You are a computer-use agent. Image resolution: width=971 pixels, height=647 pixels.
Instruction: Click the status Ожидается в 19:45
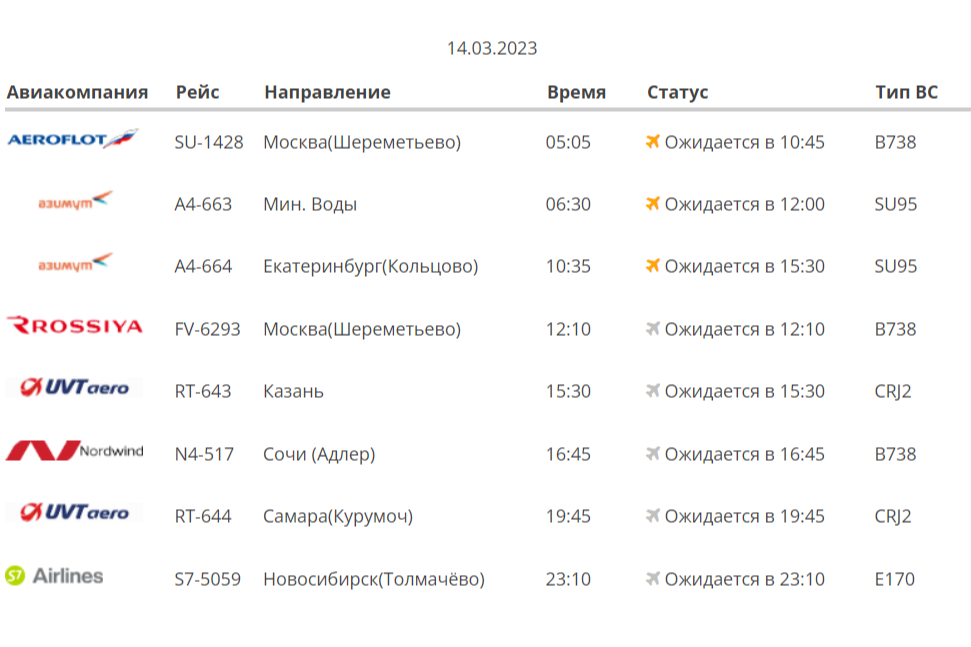tap(745, 516)
